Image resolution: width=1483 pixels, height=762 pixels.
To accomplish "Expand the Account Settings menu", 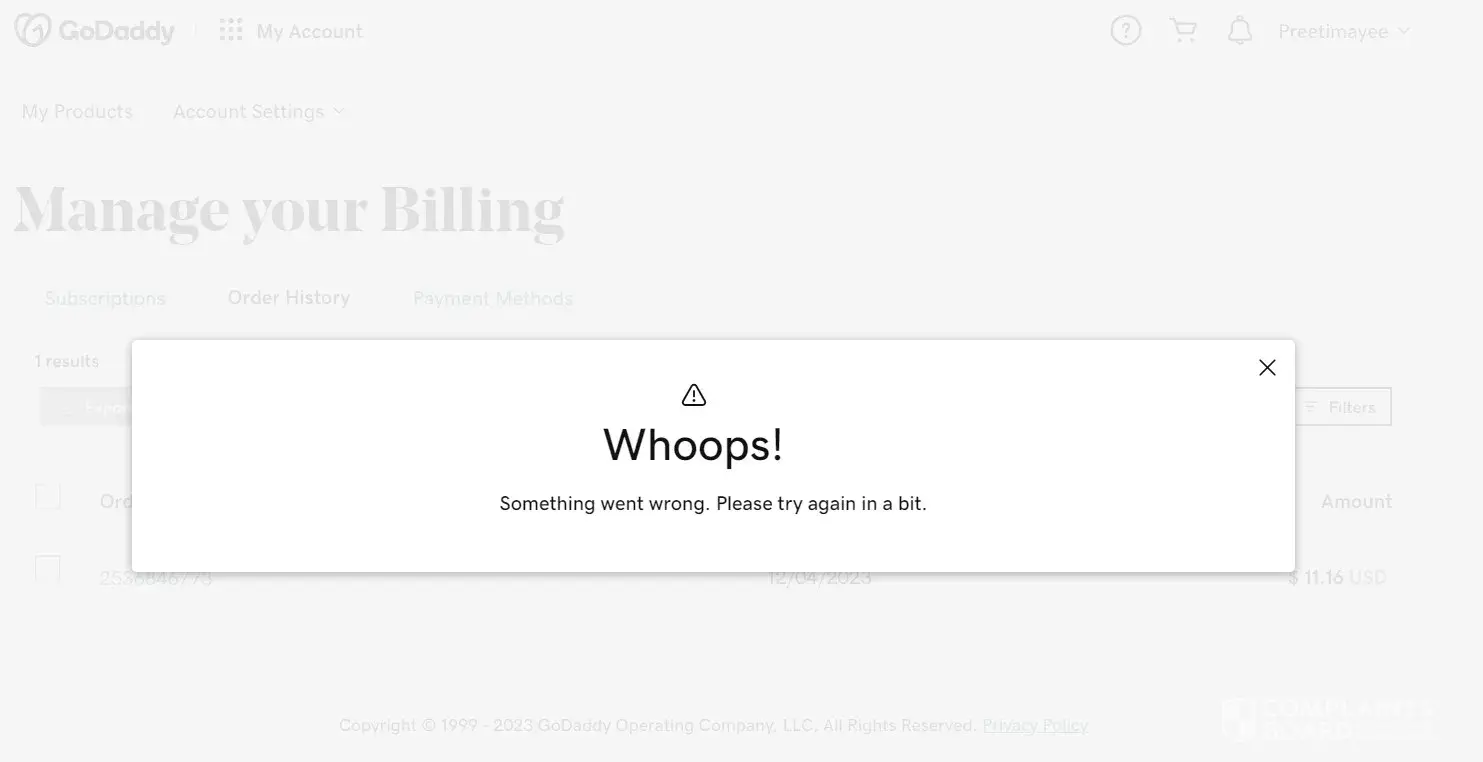I will [x=258, y=112].
